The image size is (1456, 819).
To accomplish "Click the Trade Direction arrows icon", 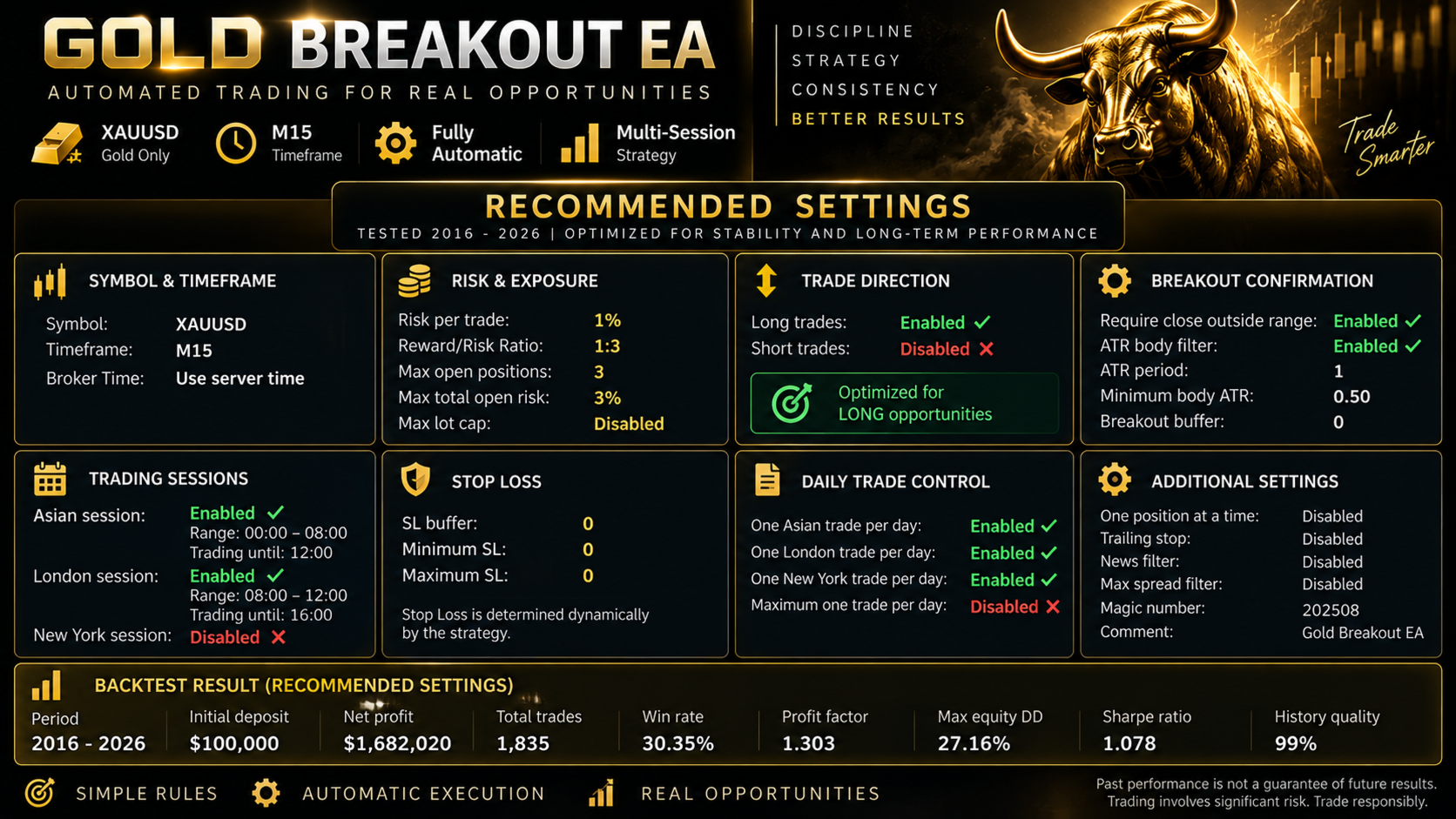I will click(x=766, y=281).
